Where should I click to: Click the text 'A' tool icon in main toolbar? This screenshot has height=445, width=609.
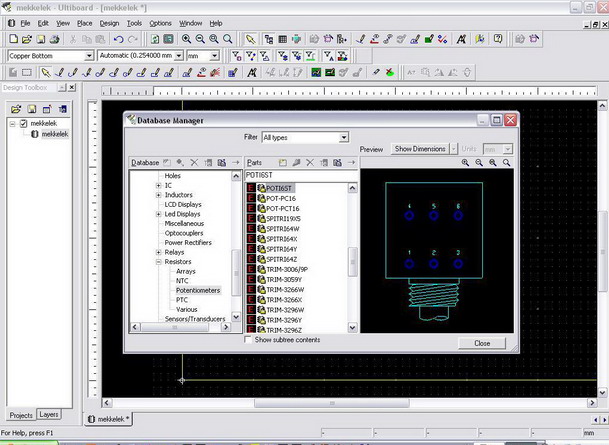(x=461, y=39)
